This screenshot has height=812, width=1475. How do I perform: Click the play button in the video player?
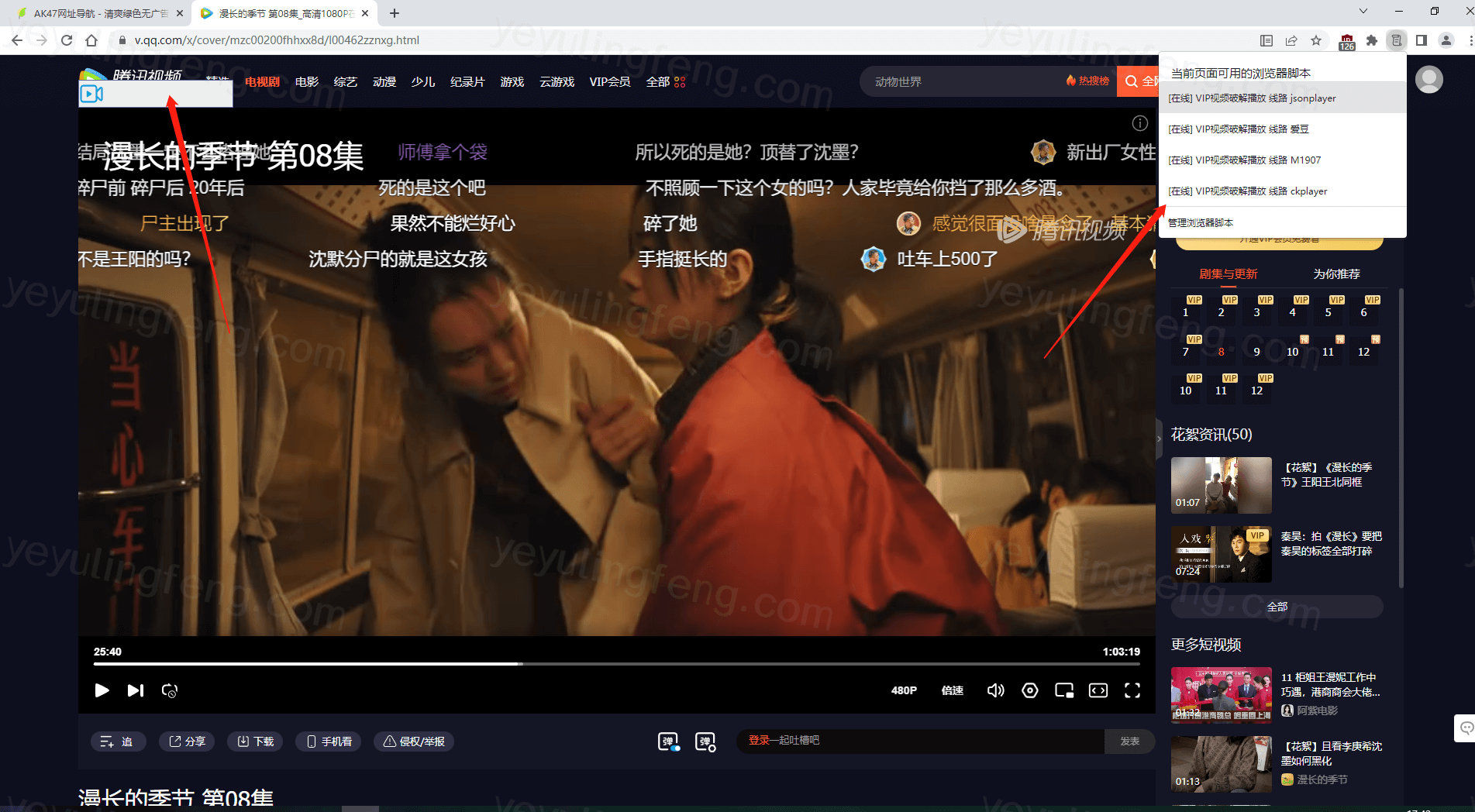click(102, 690)
